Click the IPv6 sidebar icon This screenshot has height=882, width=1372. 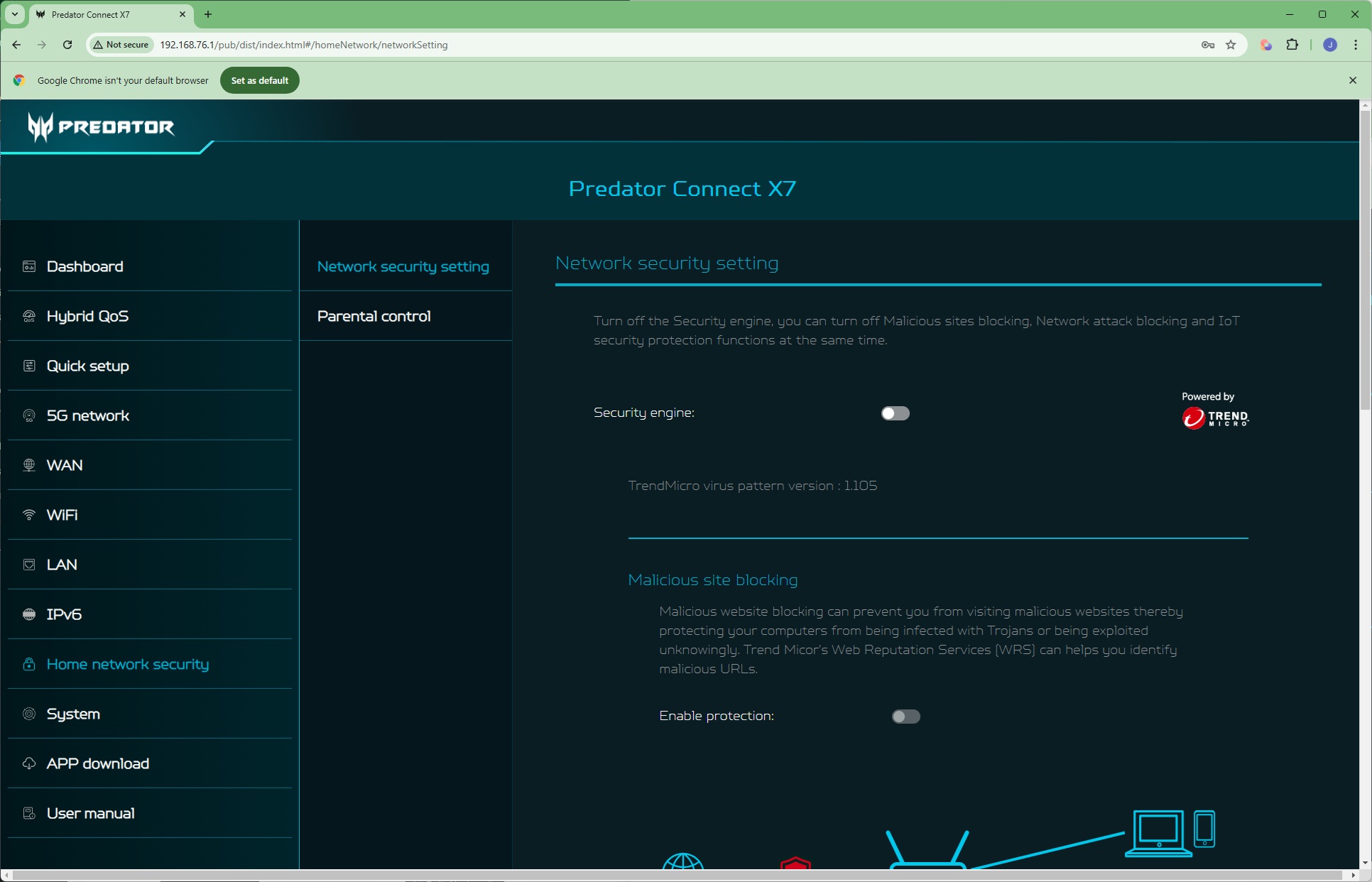tap(29, 614)
